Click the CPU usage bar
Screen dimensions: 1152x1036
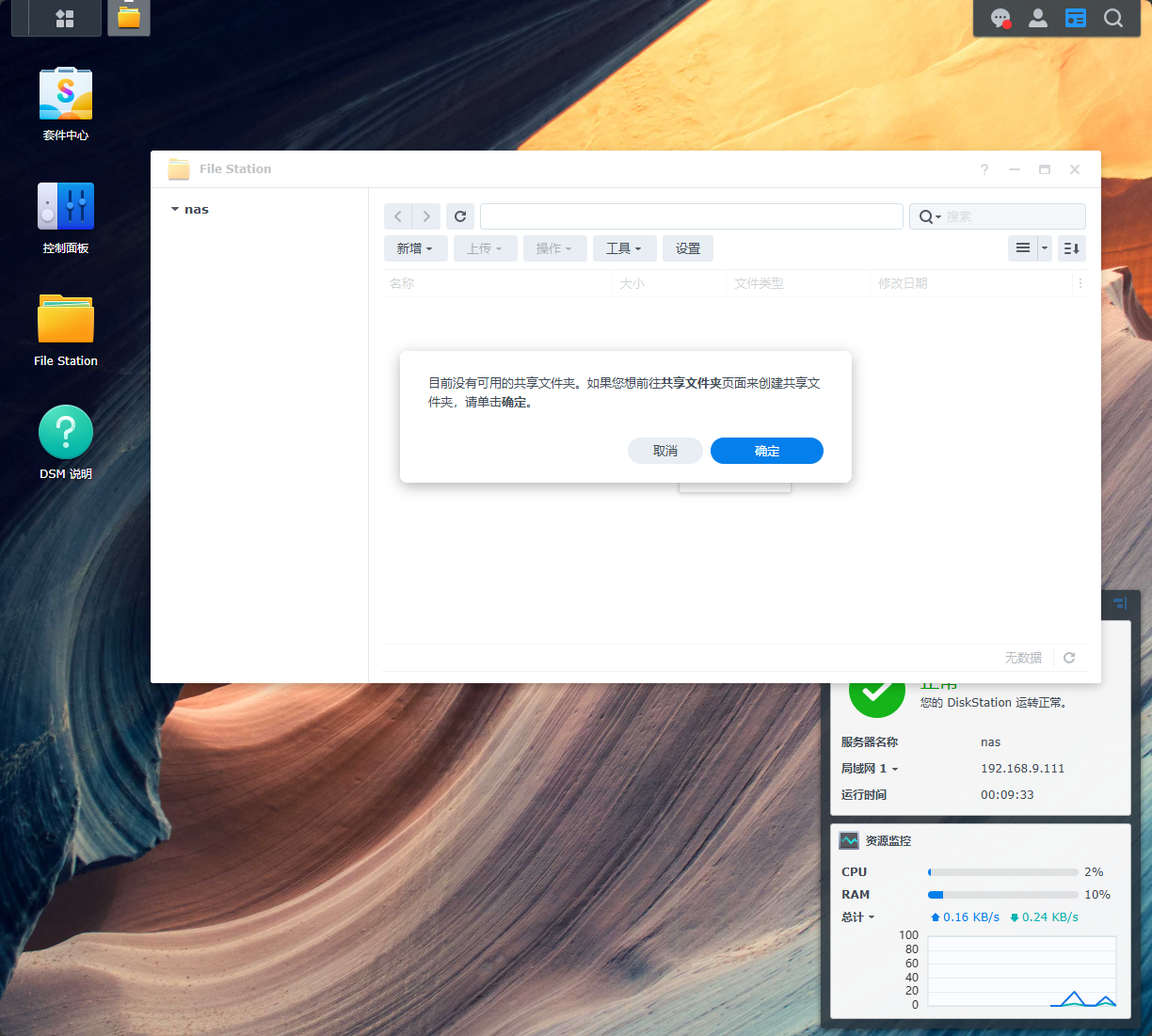coord(1003,872)
